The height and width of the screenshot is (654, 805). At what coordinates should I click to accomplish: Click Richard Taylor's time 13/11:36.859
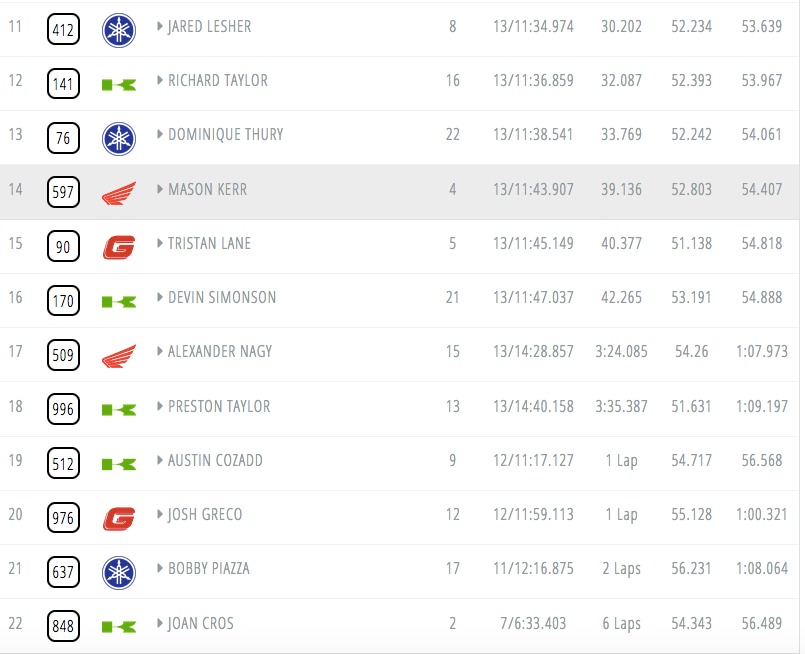533,81
